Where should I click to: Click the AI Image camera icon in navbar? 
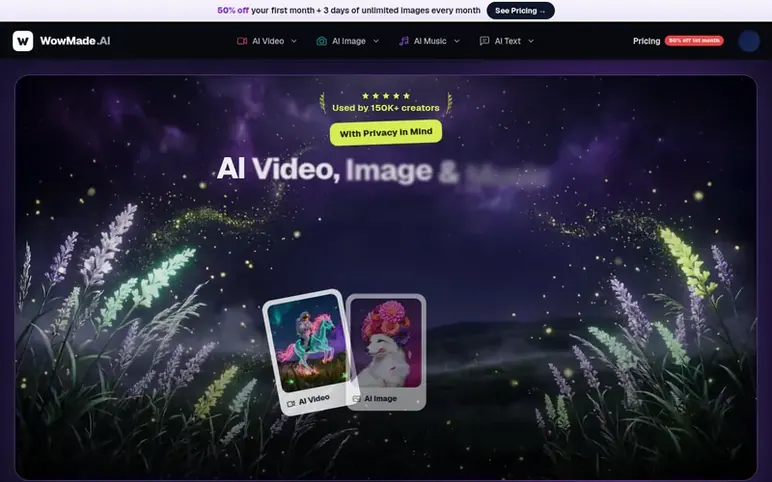(322, 41)
